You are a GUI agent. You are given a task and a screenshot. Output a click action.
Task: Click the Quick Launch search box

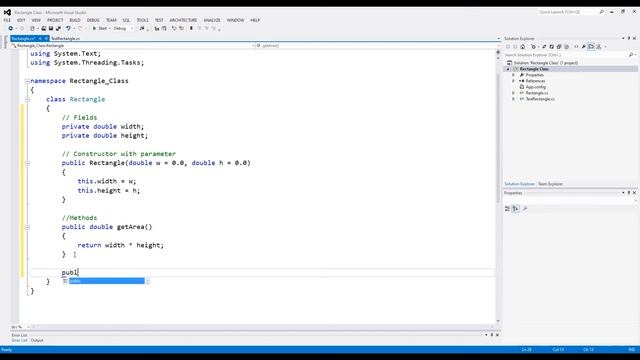568,12
